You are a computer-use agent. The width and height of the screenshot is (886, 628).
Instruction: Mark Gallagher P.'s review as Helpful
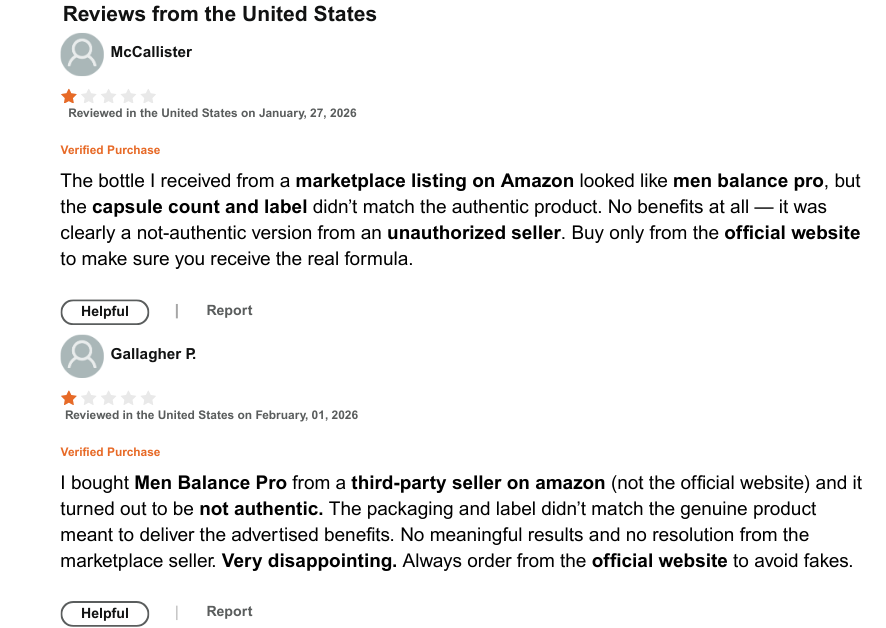click(105, 613)
